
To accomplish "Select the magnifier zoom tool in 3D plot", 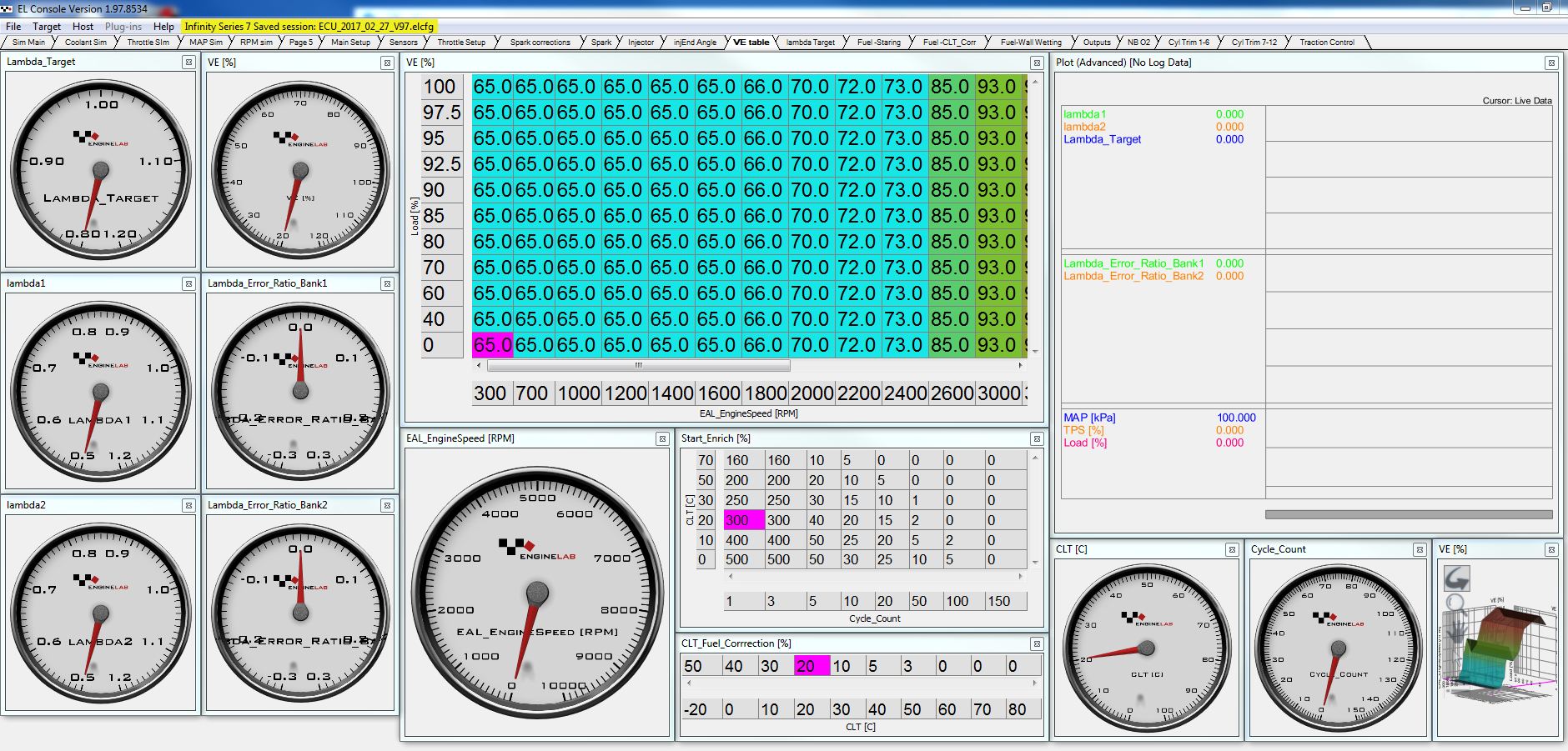I will click(x=1455, y=603).
